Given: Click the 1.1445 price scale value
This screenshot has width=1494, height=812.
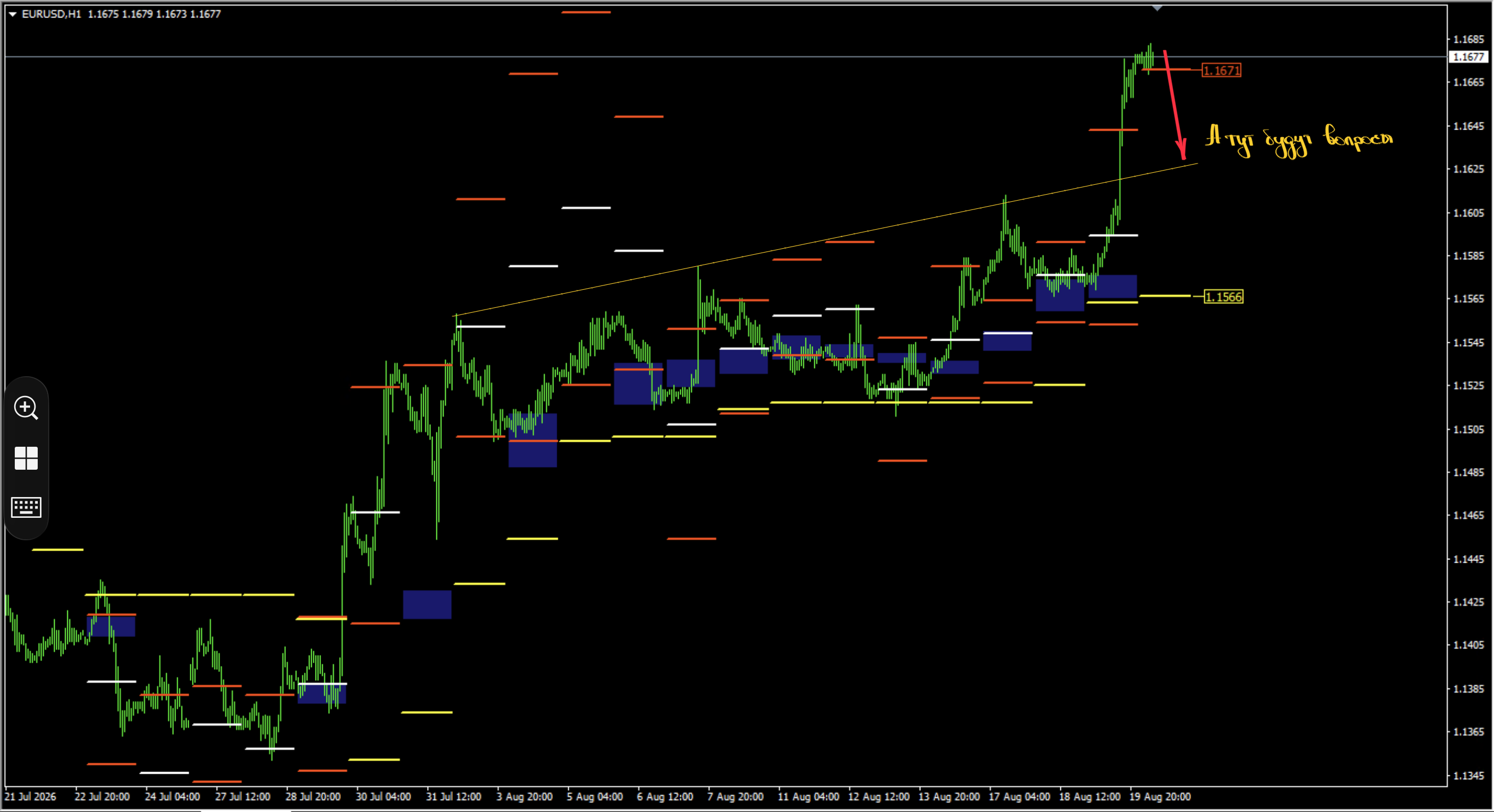Looking at the screenshot, I should coord(1468,560).
